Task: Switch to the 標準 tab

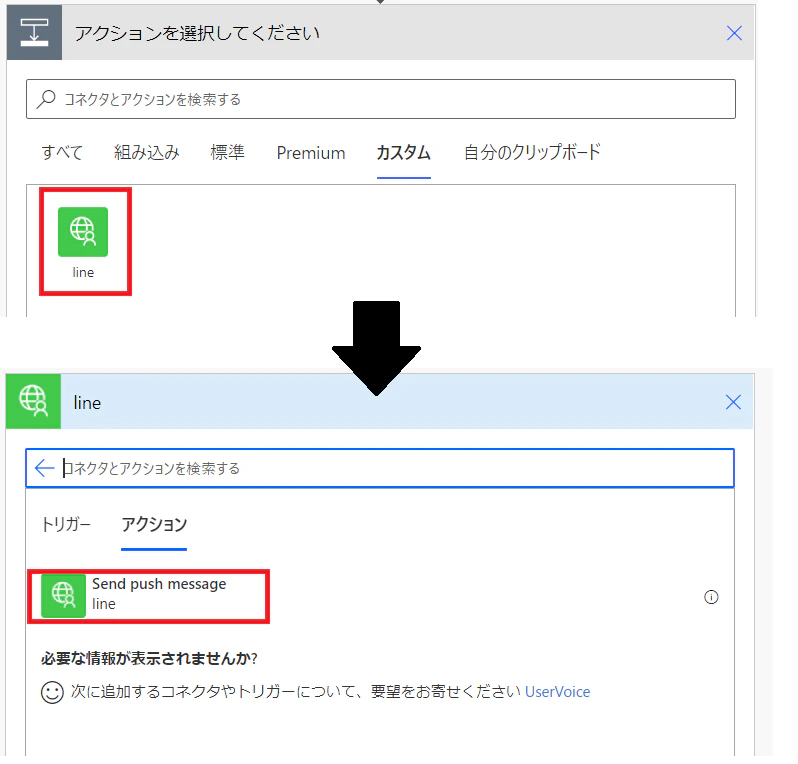Action: point(227,153)
